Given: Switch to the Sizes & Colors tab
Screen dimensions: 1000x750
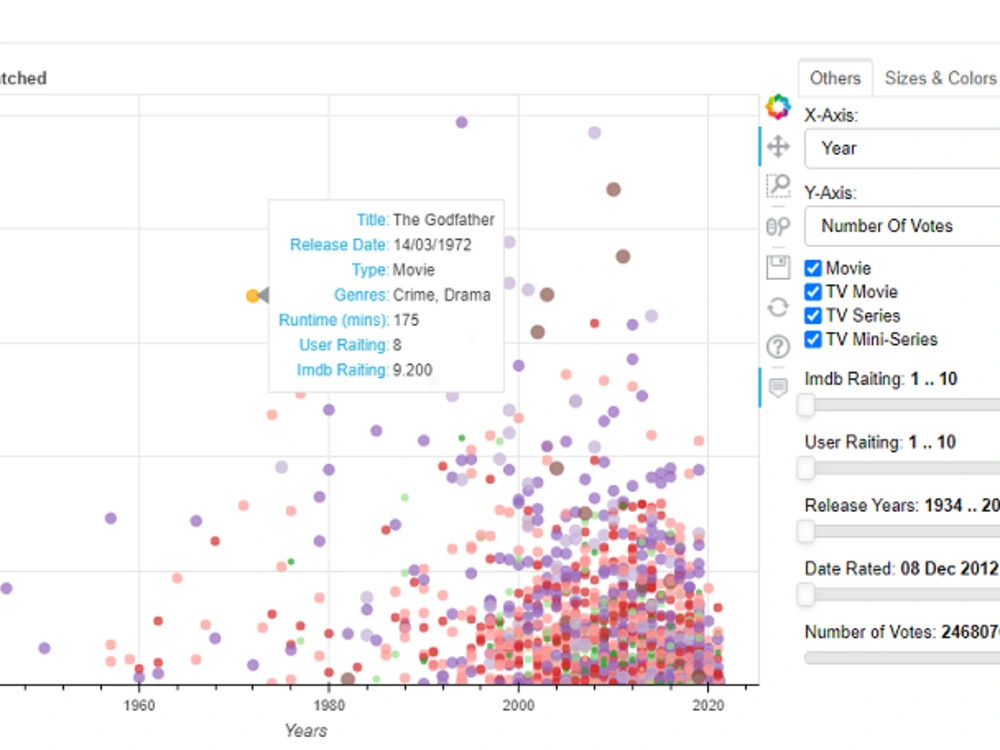Looking at the screenshot, I should tap(940, 78).
